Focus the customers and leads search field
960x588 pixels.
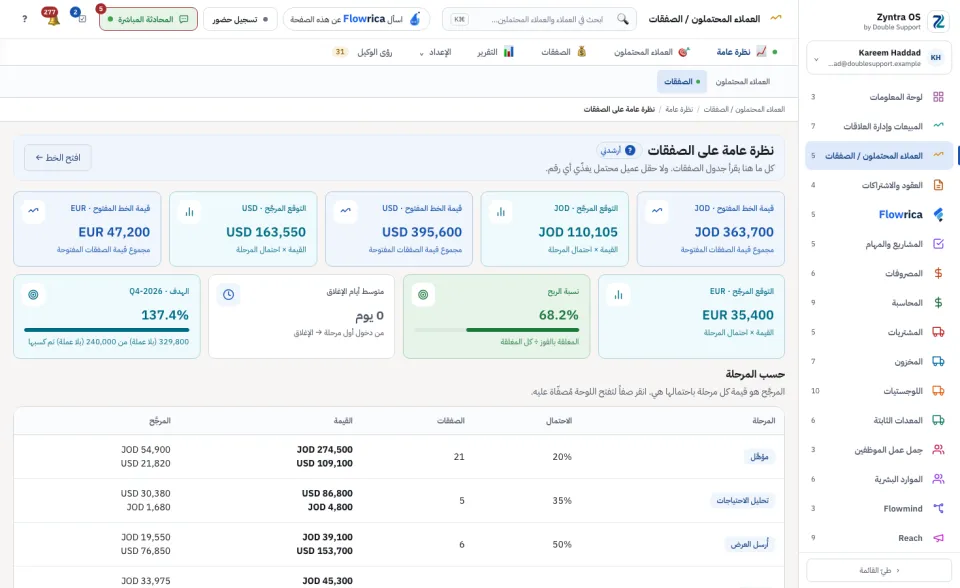pos(539,19)
